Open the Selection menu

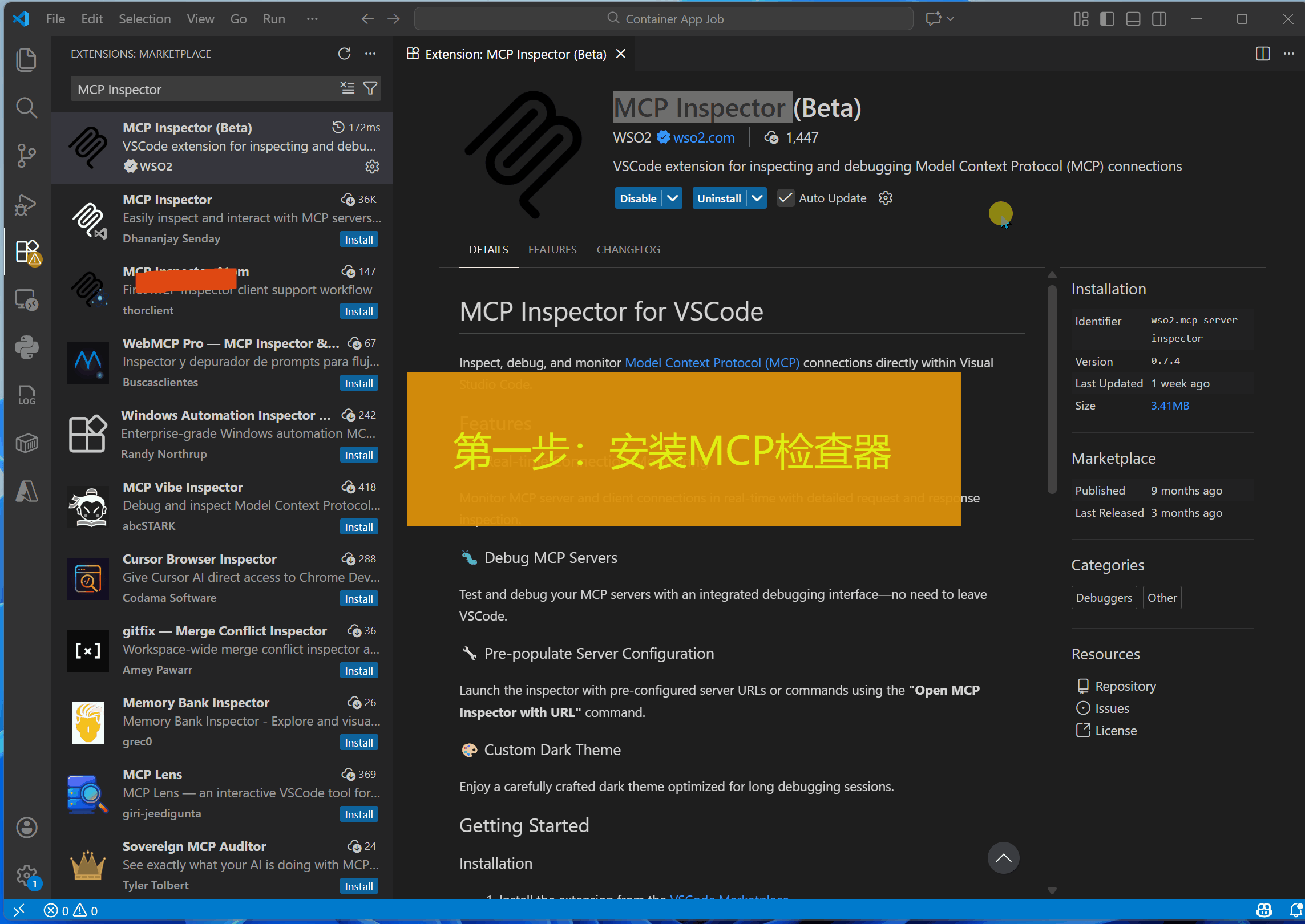pos(144,19)
